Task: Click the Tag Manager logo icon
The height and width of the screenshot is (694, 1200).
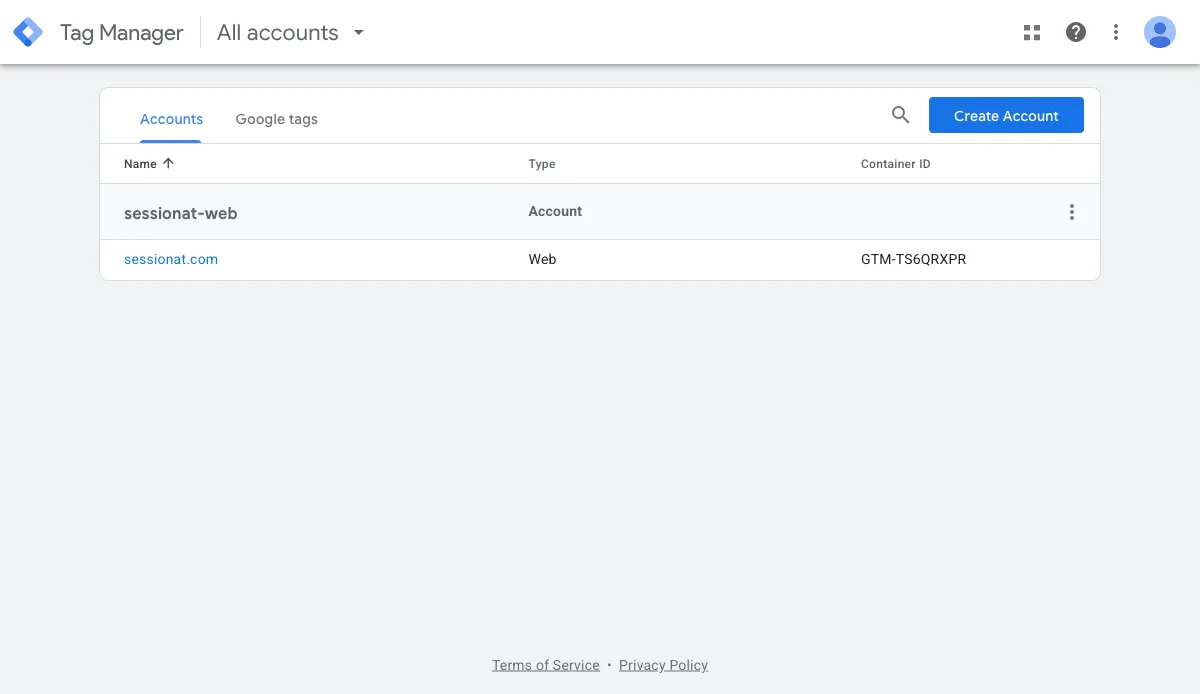Action: point(28,32)
